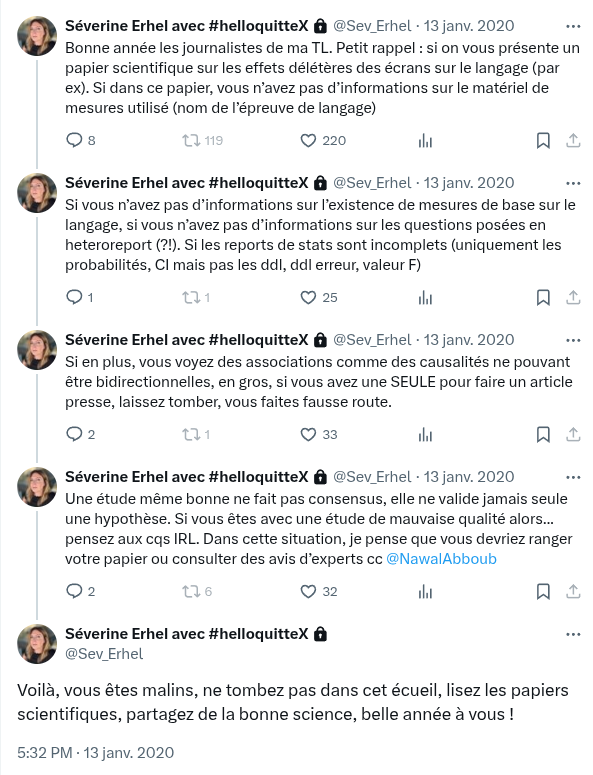Open more options on the final tweet
593x775 pixels.
point(573,634)
